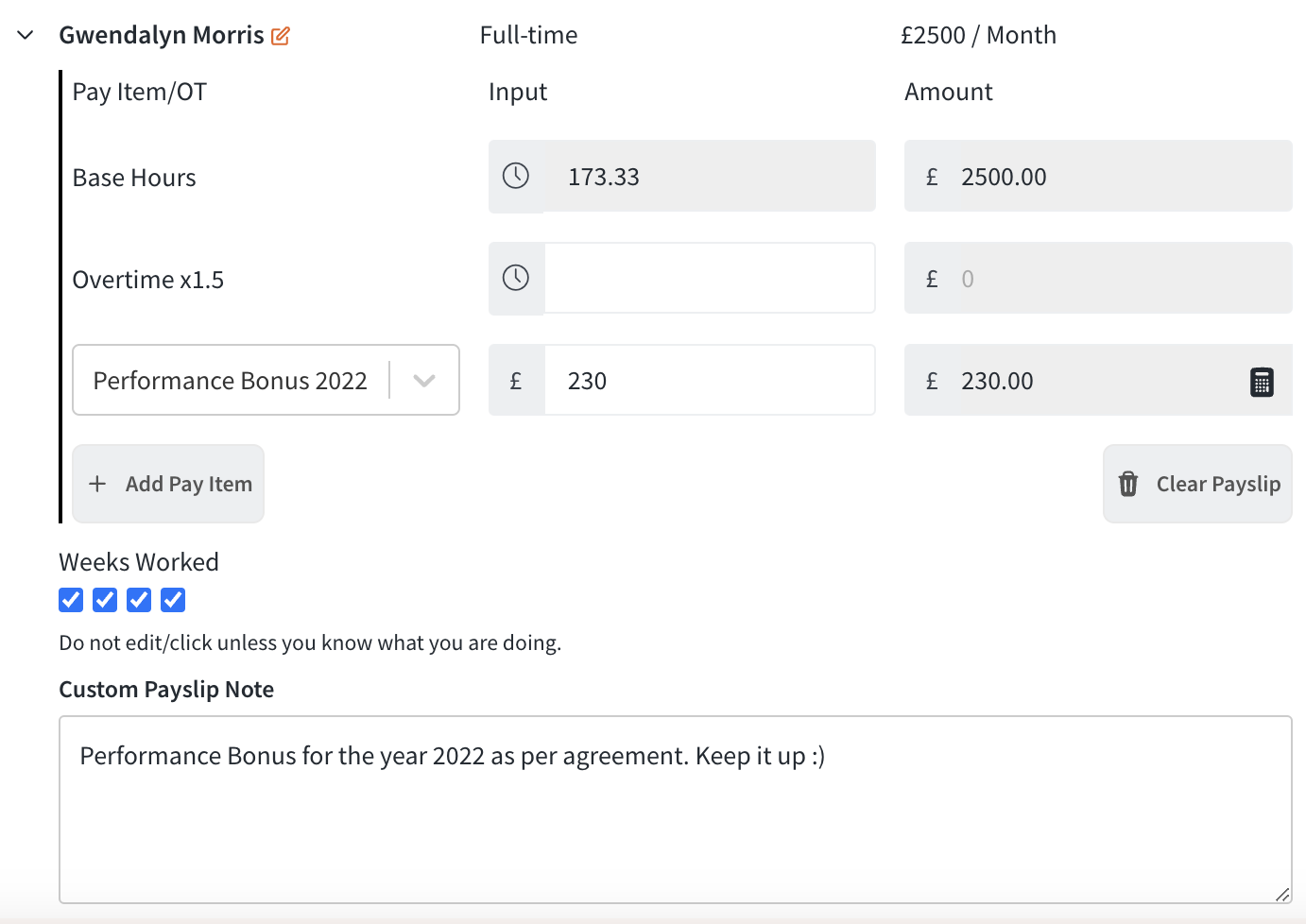Collapse the Gwendalyn Morris employee section
The width and height of the screenshot is (1306, 924).
(x=26, y=36)
